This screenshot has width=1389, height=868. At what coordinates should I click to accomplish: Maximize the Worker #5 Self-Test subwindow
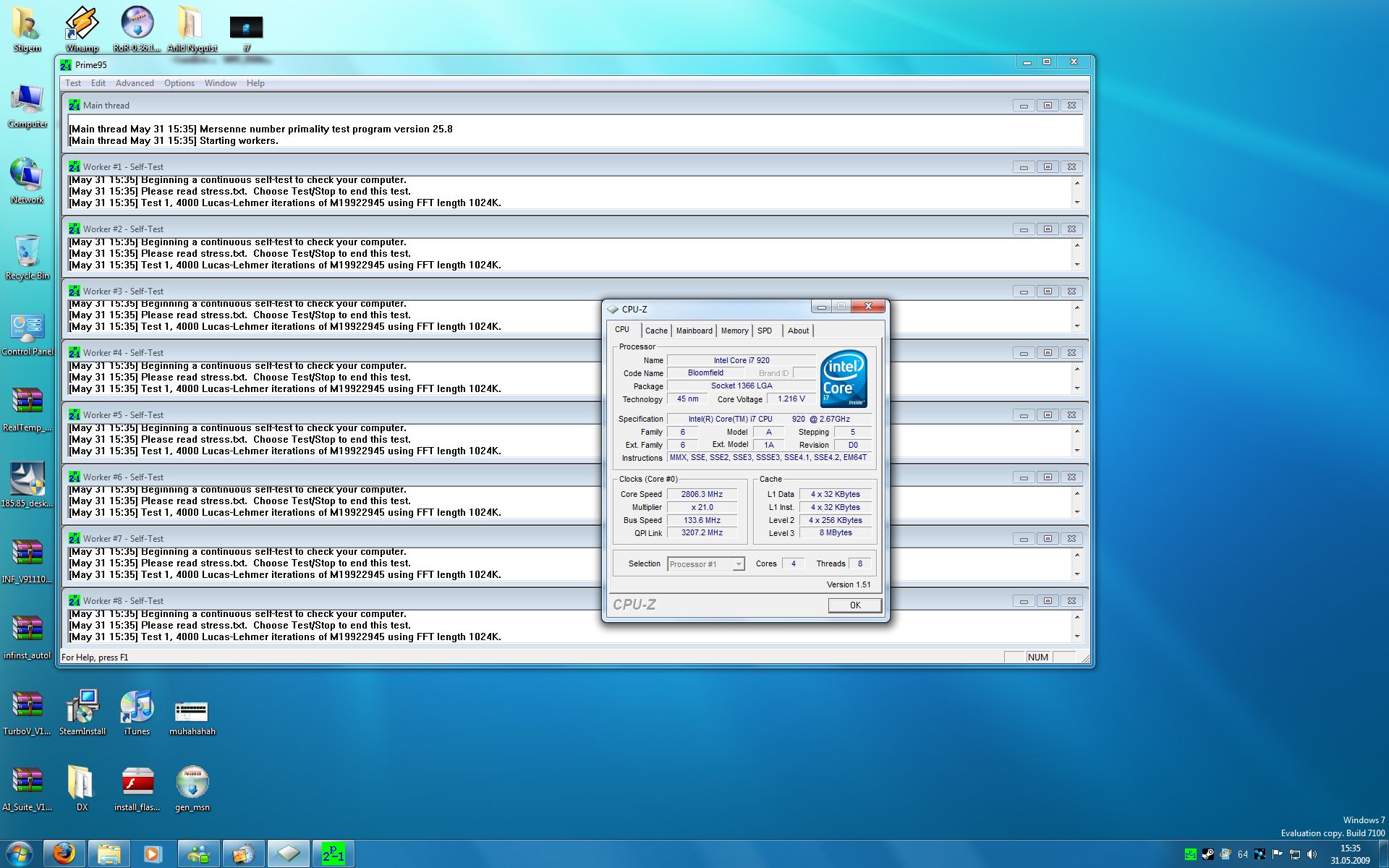tap(1048, 415)
